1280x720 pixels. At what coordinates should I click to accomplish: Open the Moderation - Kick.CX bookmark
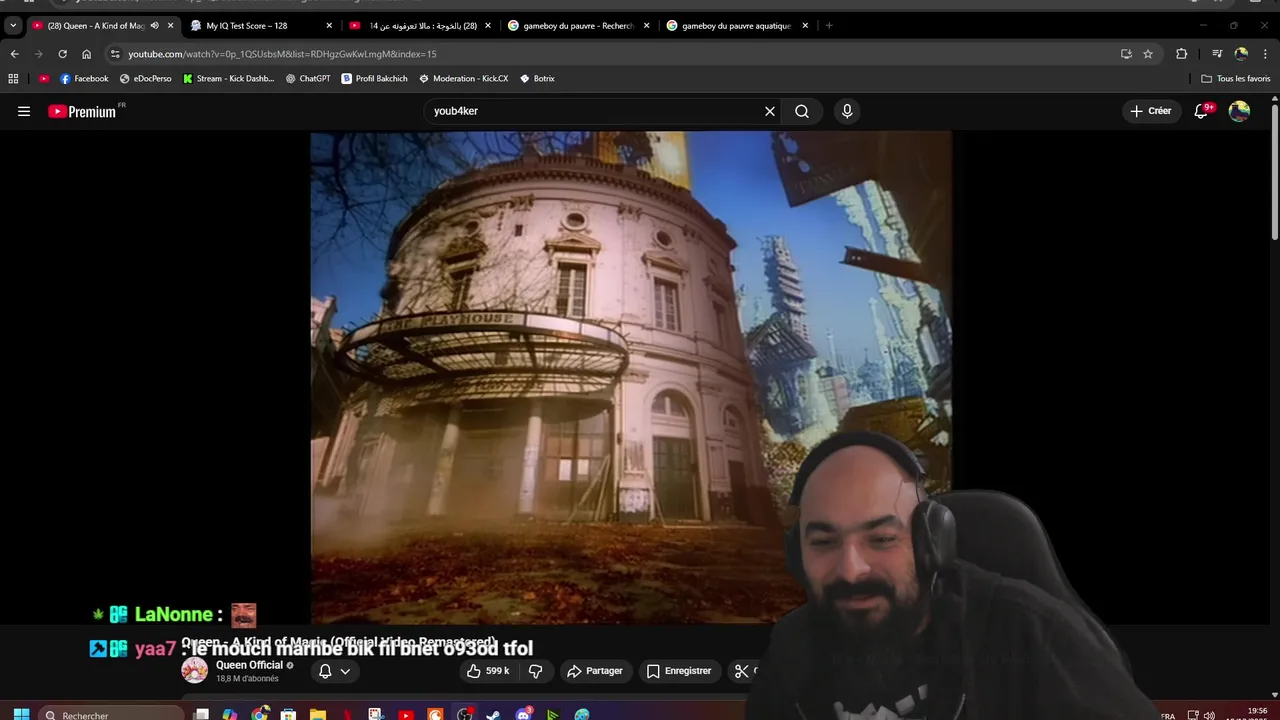[x=464, y=78]
